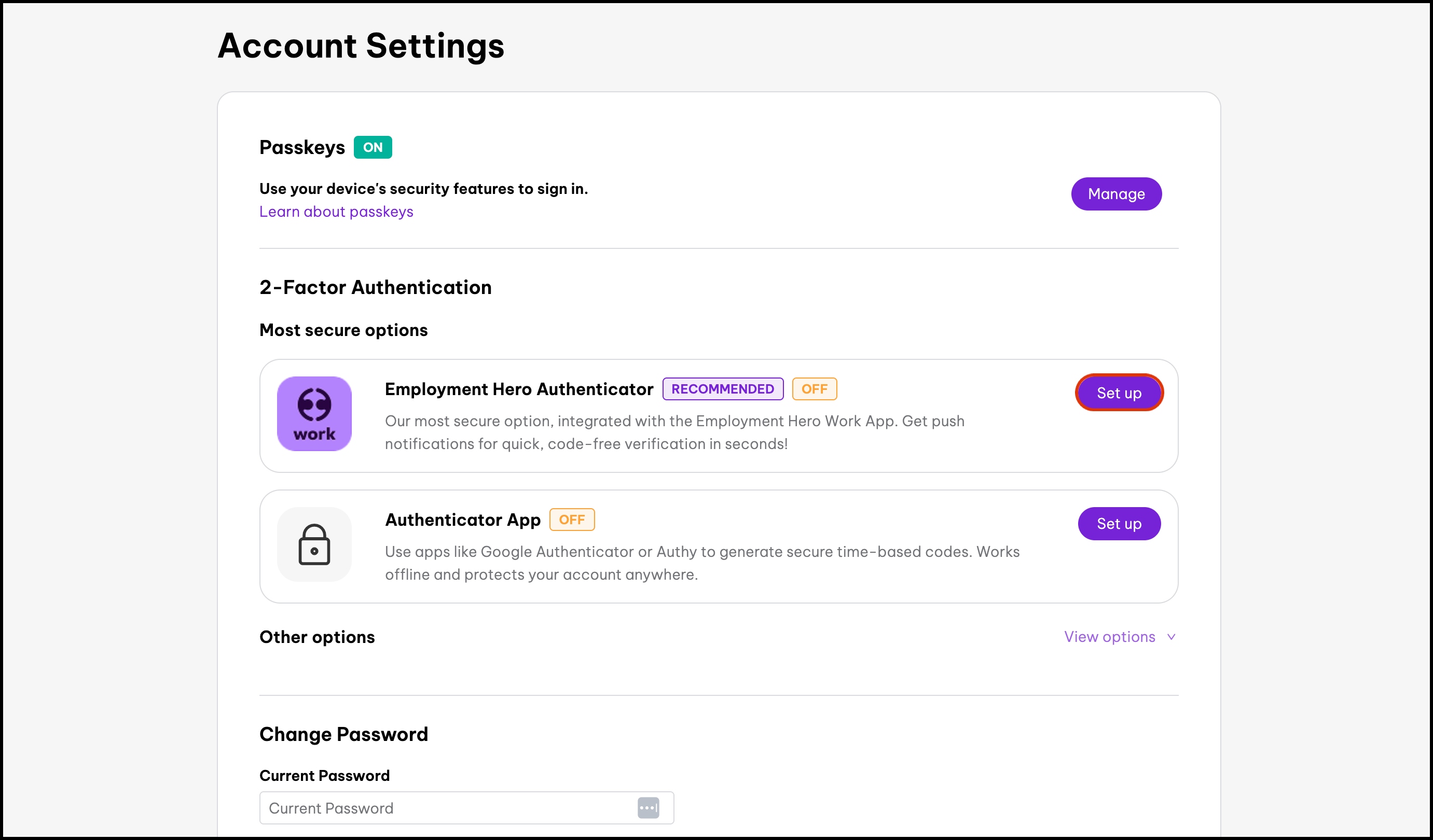Click the 2-Factor Authentication heading
Image resolution: width=1433 pixels, height=840 pixels.
375,287
